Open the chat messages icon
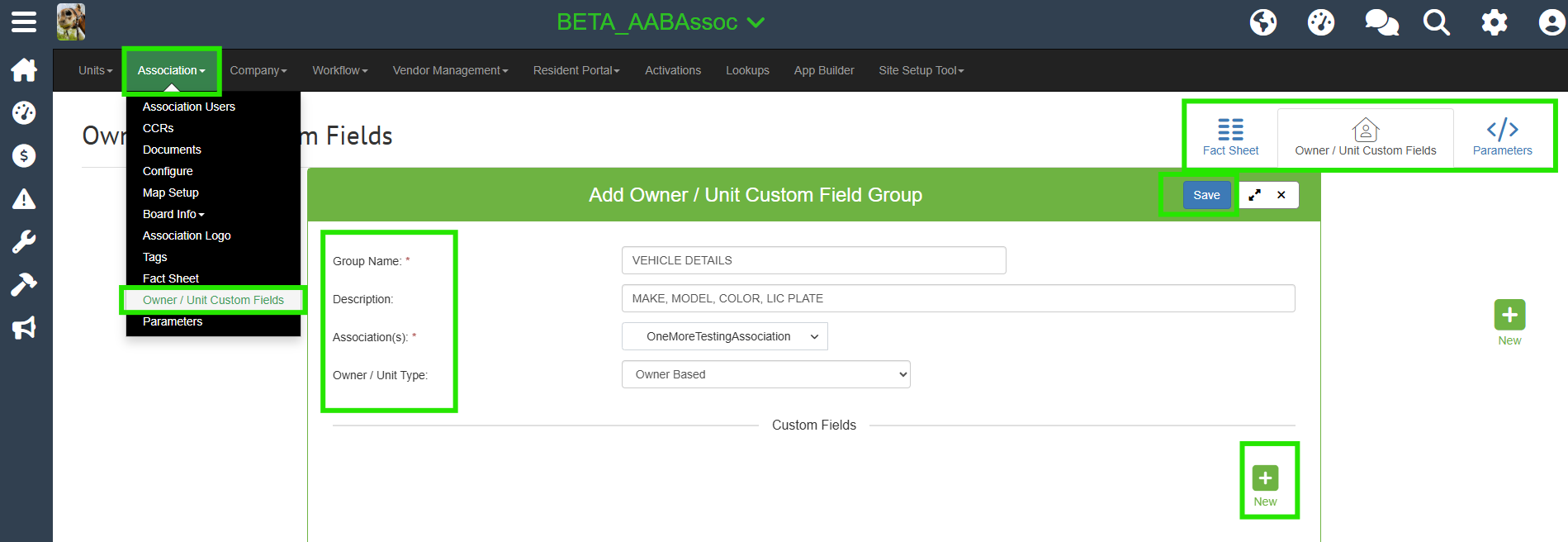Image resolution: width=1568 pixels, height=542 pixels. pyautogui.click(x=1381, y=22)
